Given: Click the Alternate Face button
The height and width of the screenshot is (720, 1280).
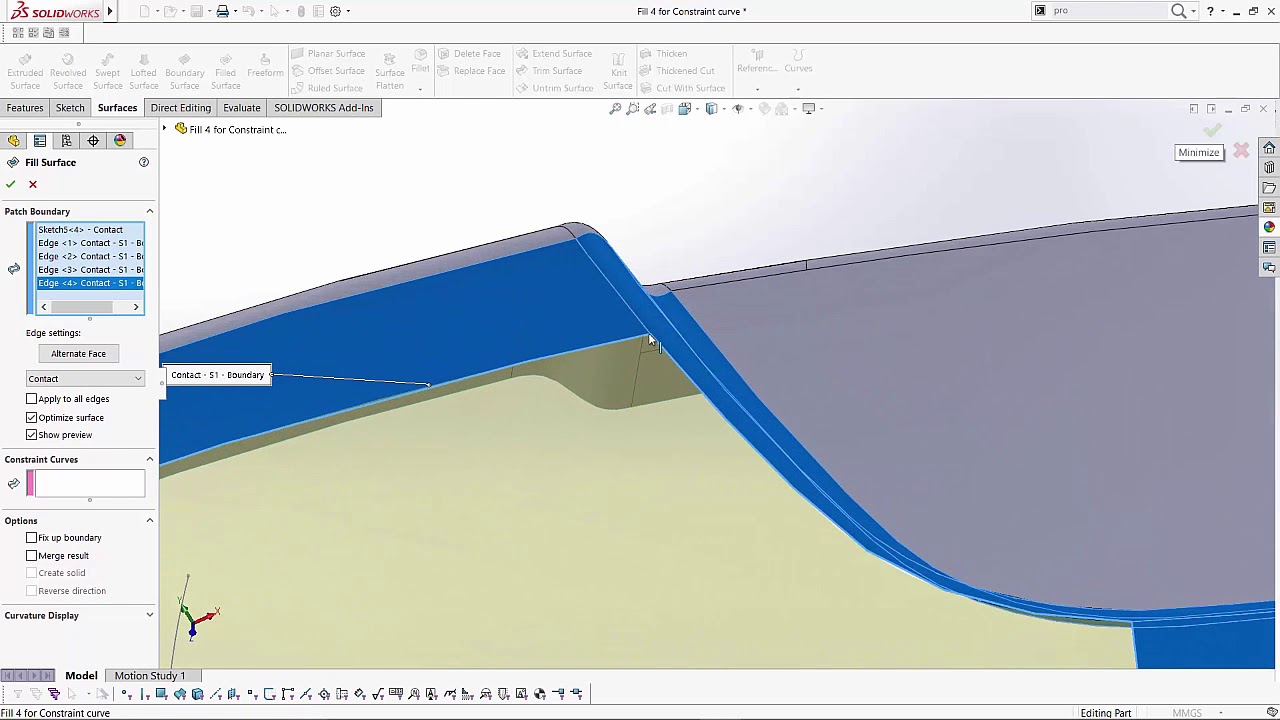Looking at the screenshot, I should (78, 354).
